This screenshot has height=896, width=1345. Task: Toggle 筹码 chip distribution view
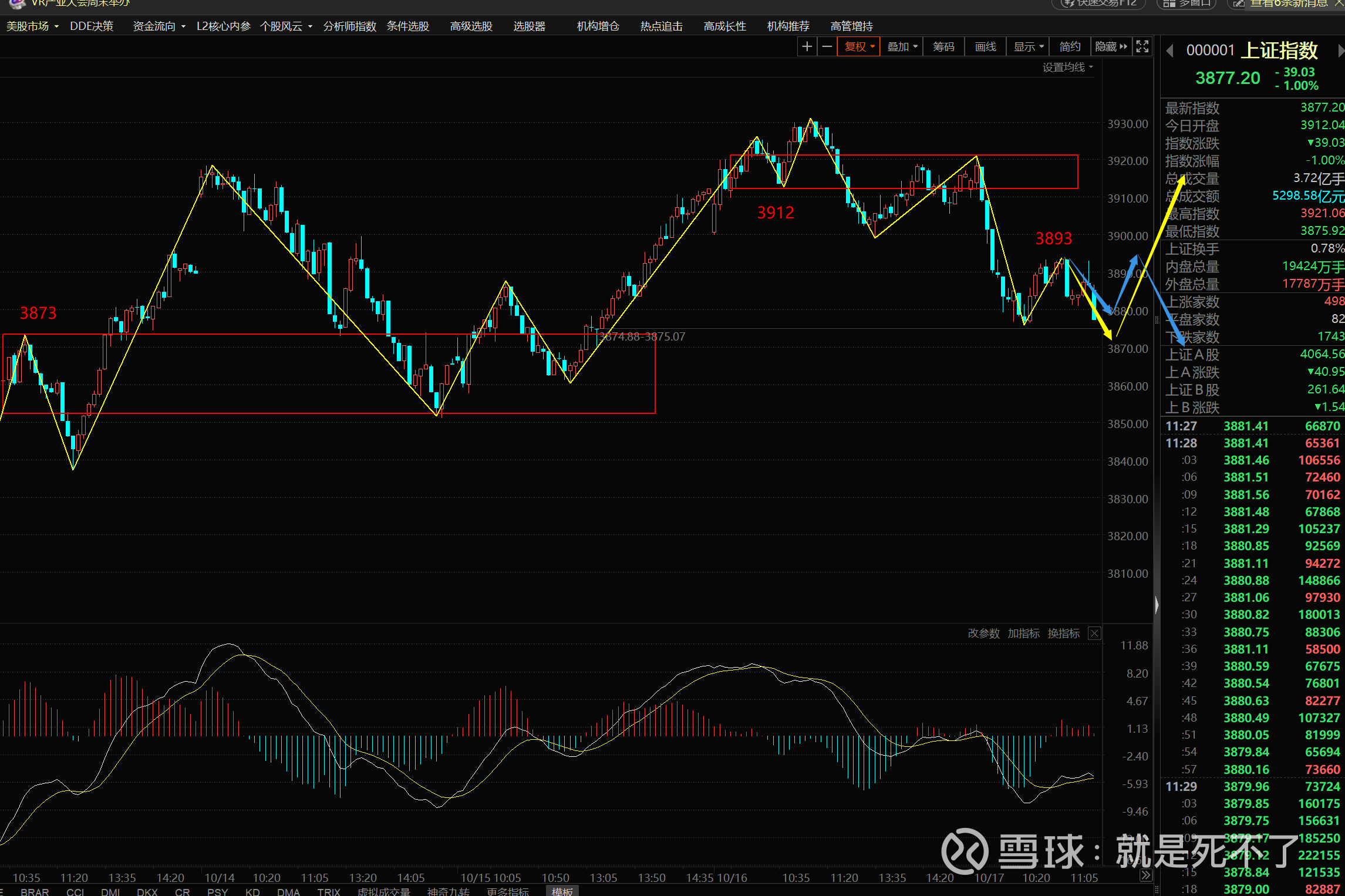943,46
